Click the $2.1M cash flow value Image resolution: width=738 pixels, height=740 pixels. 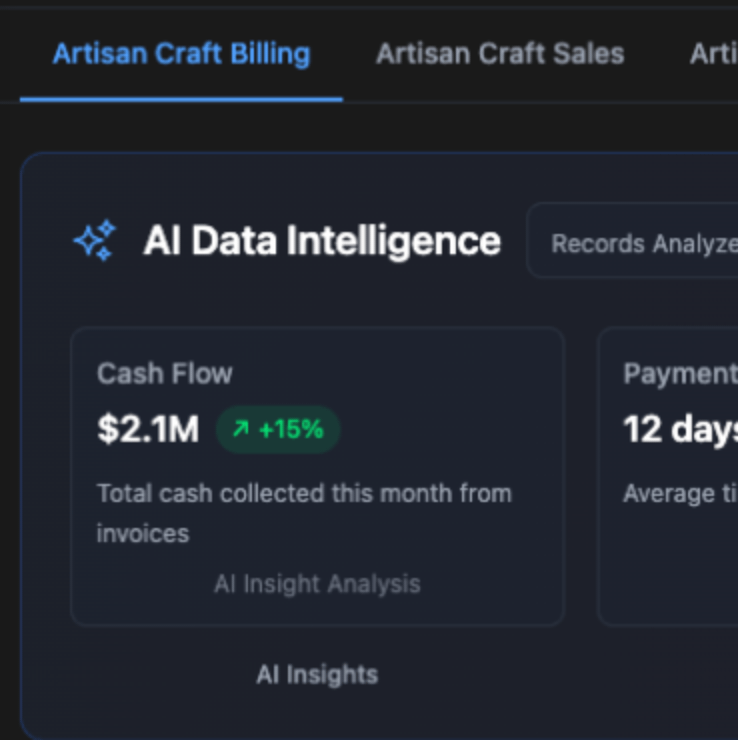148,429
